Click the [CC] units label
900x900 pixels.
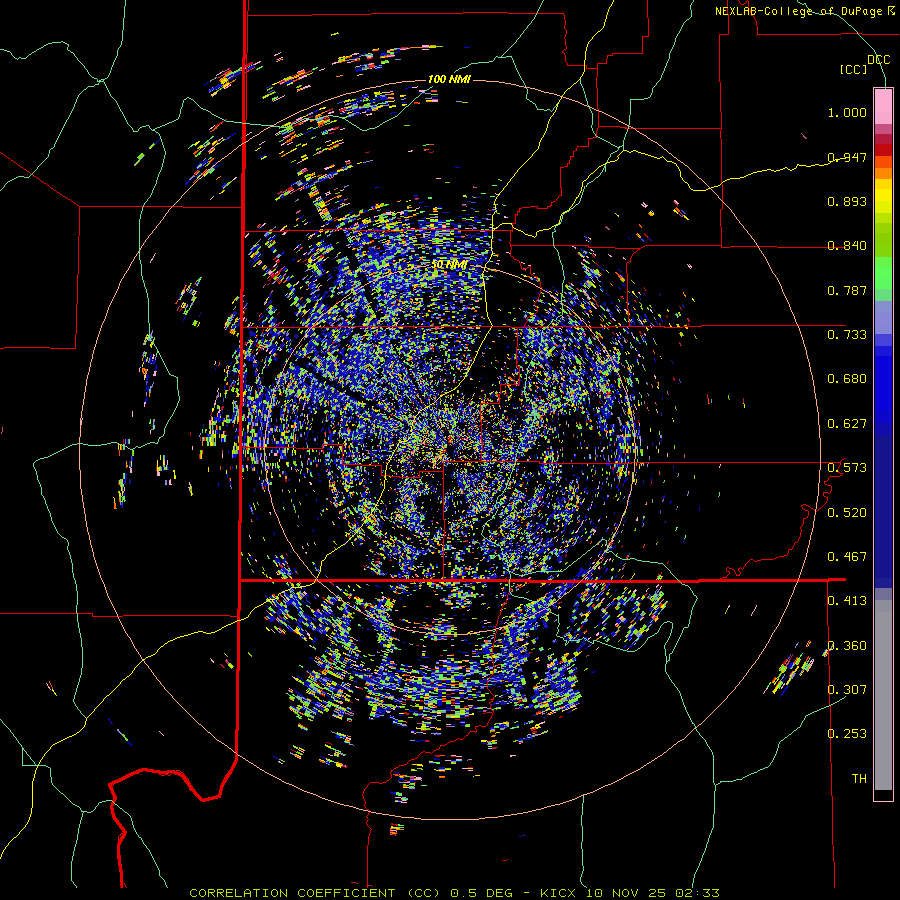tap(854, 70)
